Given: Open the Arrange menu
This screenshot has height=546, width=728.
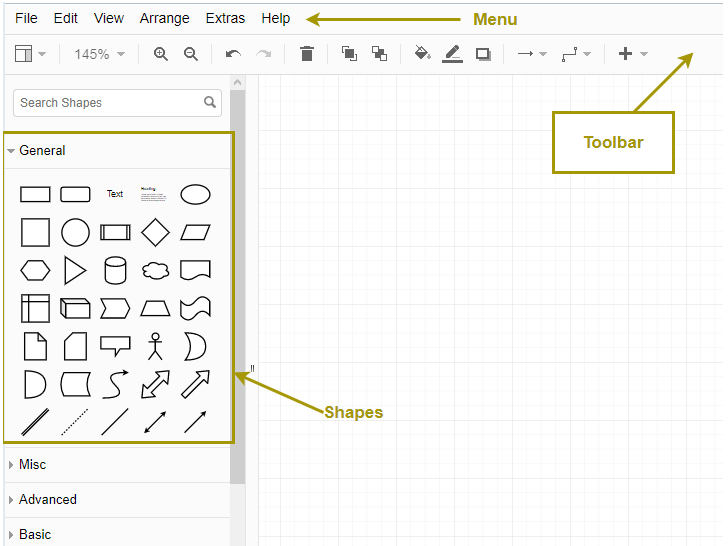Looking at the screenshot, I should click(x=164, y=18).
